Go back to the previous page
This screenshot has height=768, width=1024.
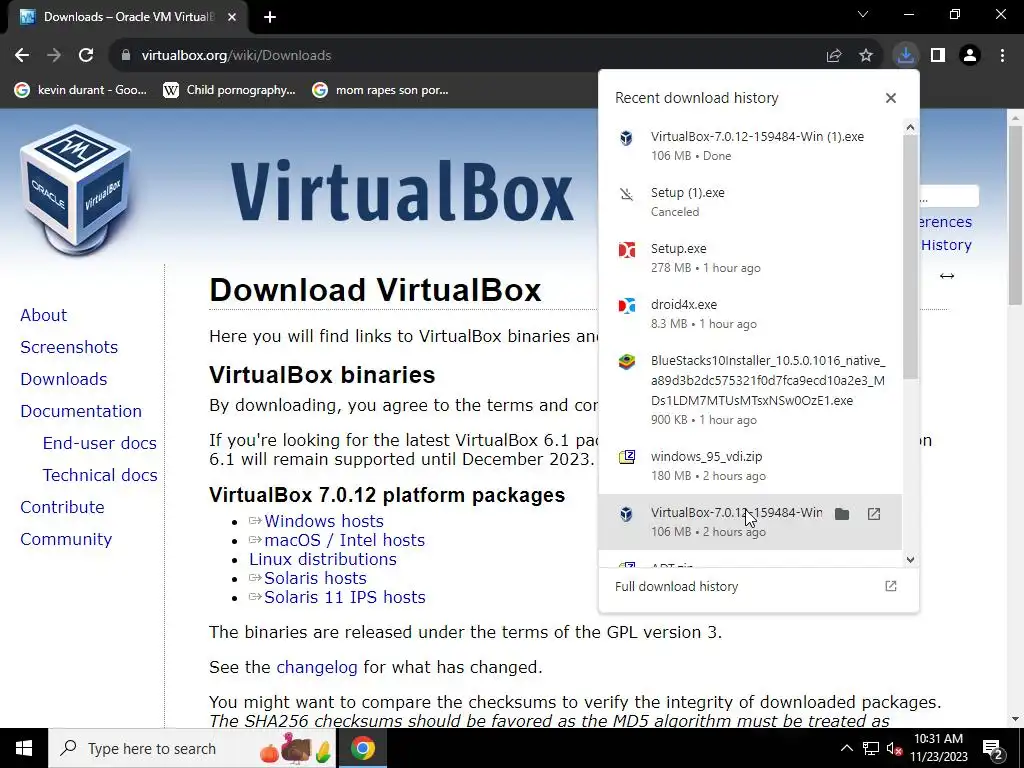pos(22,56)
